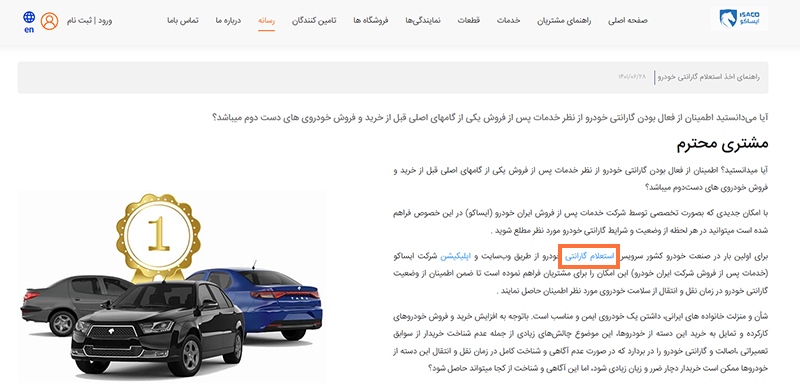Open the راهنمای مشتریان menu

564,20
